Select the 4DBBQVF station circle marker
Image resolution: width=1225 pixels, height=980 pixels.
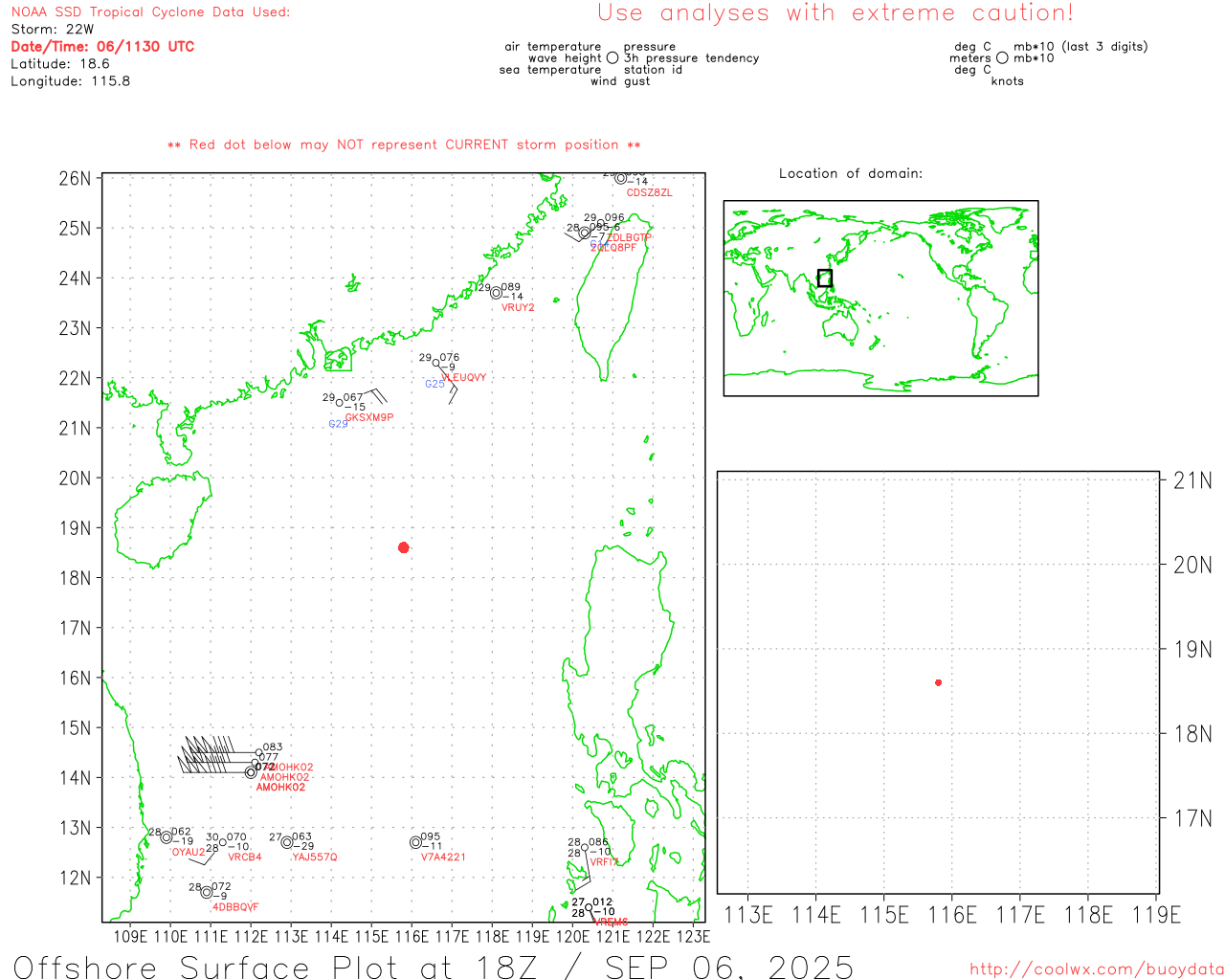207,892
